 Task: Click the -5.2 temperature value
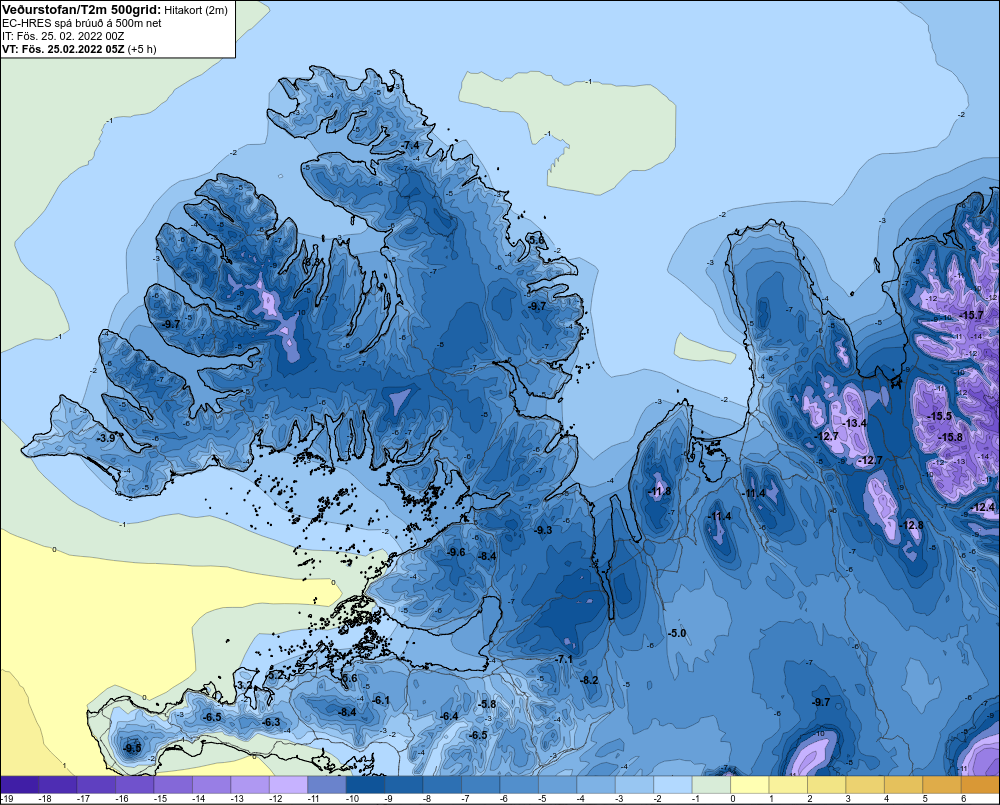pyautogui.click(x=276, y=675)
